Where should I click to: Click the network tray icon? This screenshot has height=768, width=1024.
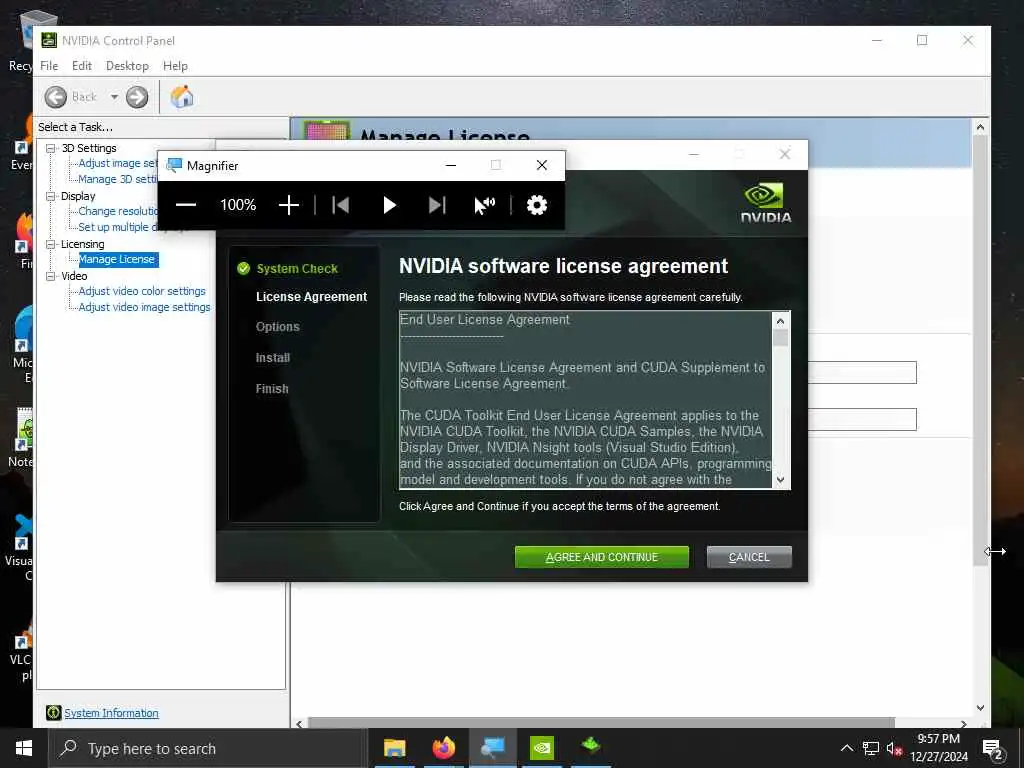(871, 748)
